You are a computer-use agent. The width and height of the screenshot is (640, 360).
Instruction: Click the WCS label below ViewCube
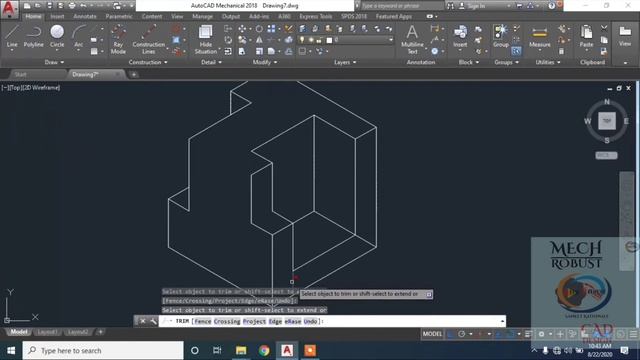(606, 156)
